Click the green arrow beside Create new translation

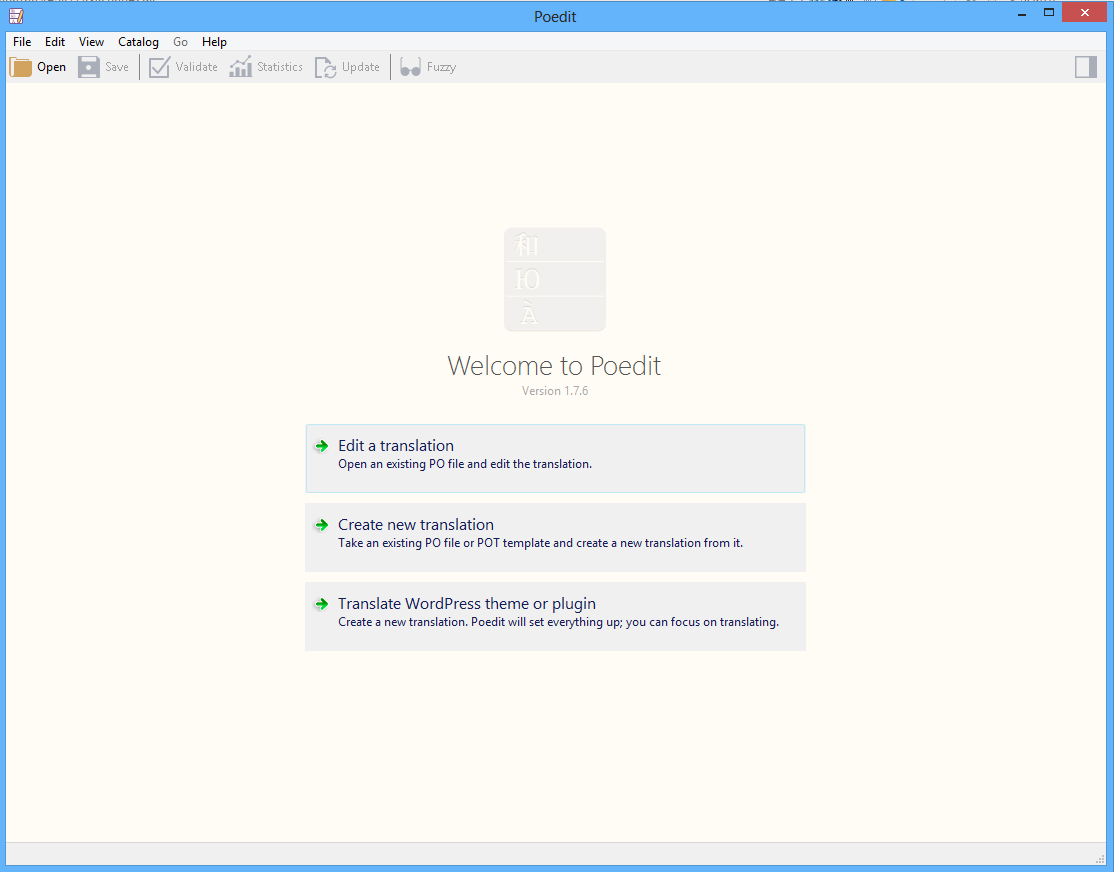pos(322,525)
